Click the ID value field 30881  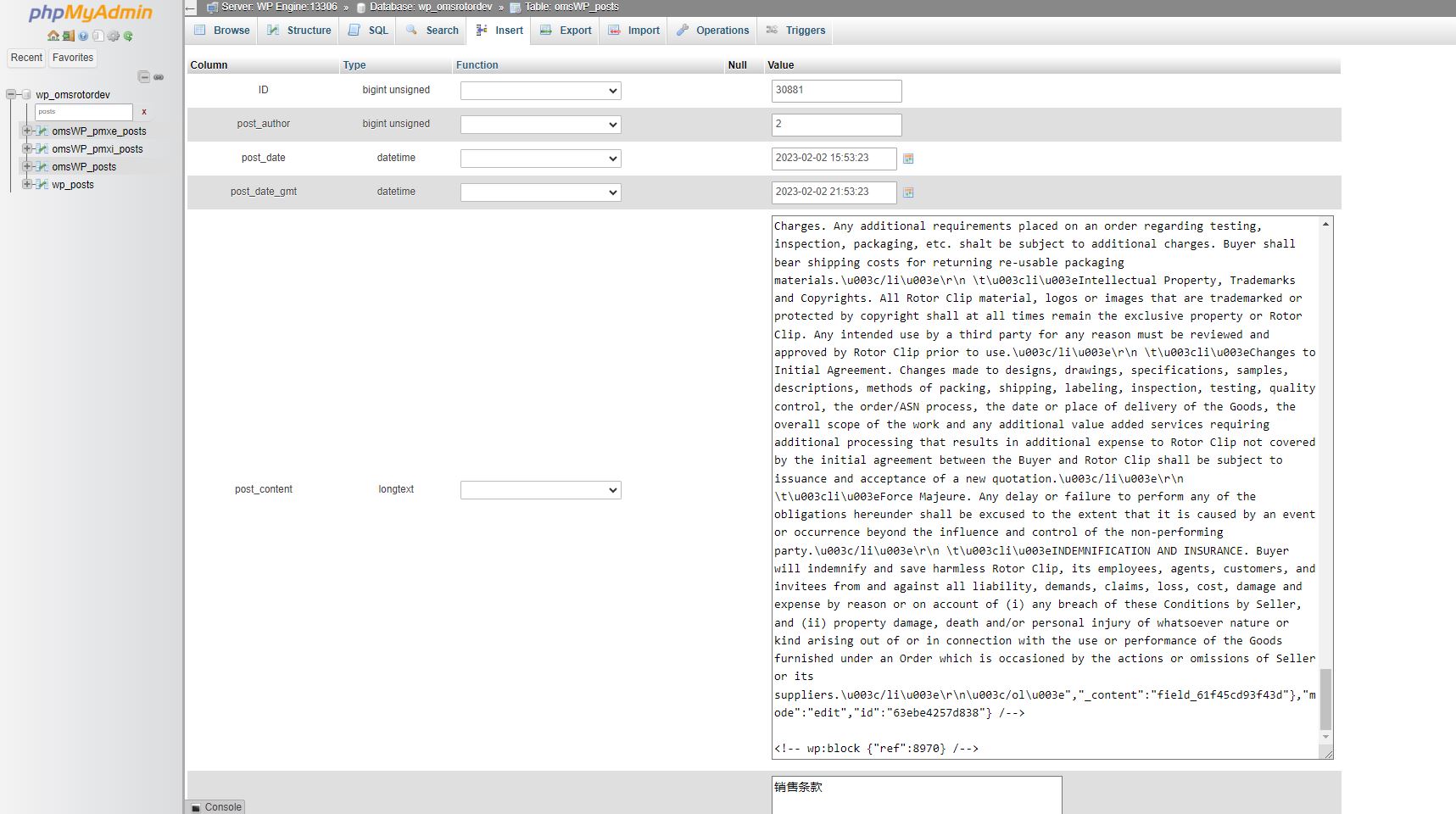pos(837,91)
